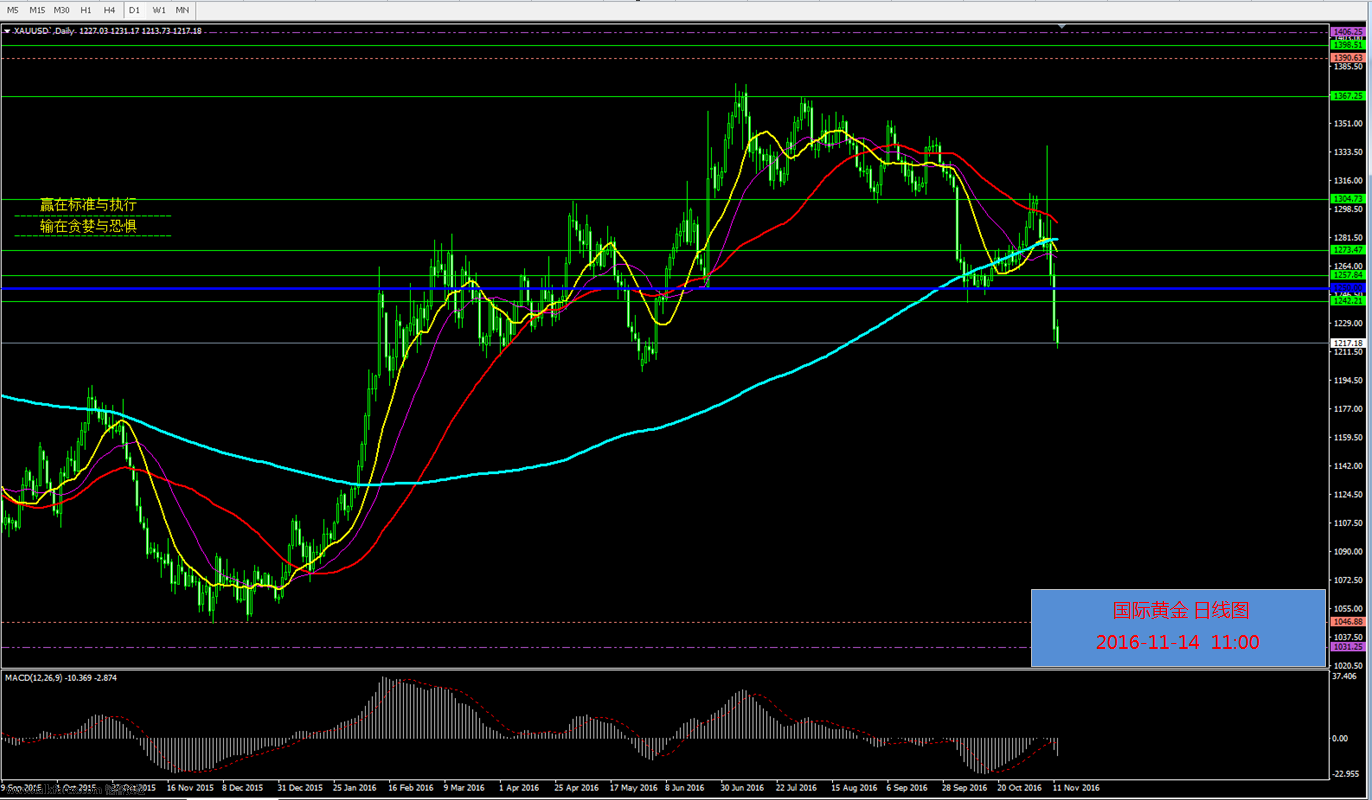Open the XAUUSD chart dropdown triangle
Screen dimensions: 1372x800
(x=7, y=31)
